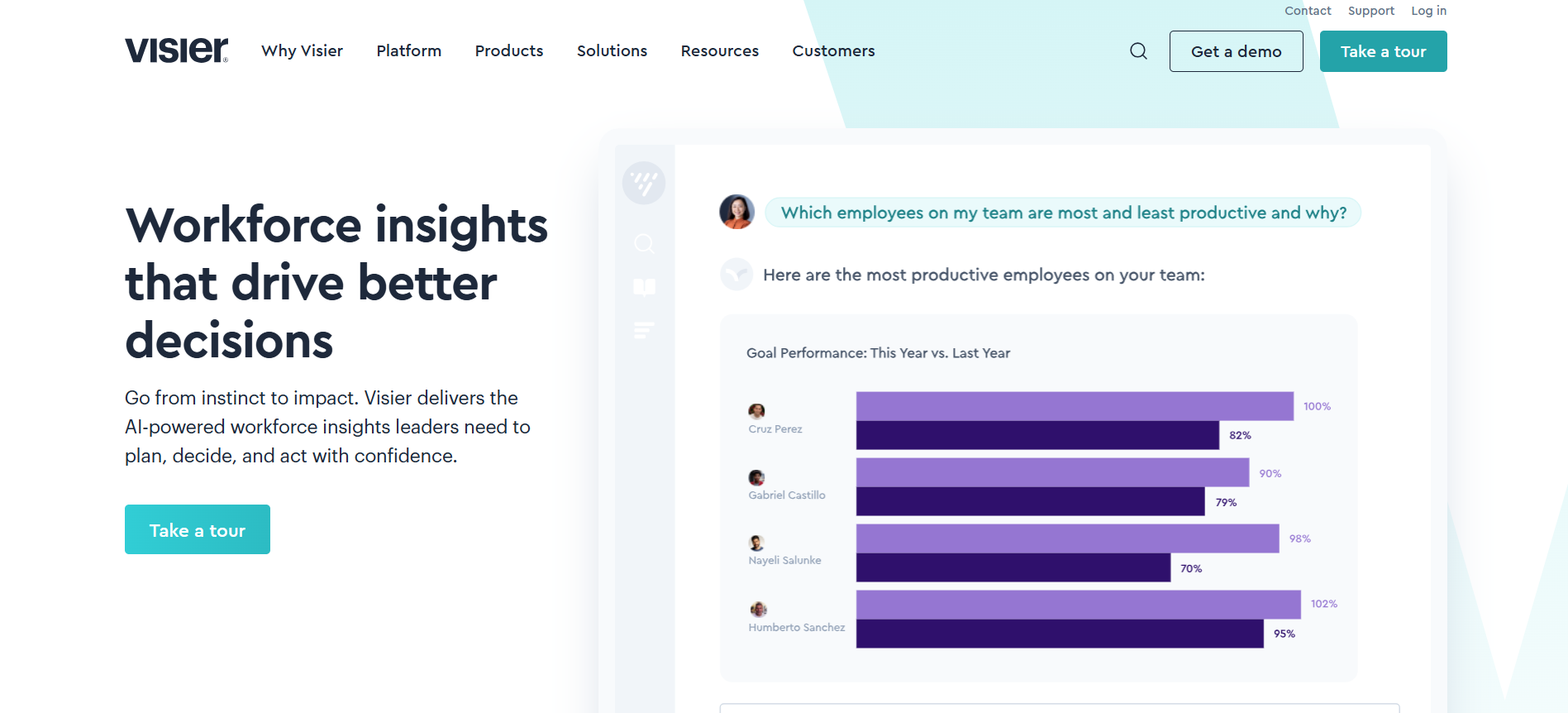The width and height of the screenshot is (1568, 713).
Task: Click the name Humberto Sanchez
Action: pos(797,628)
